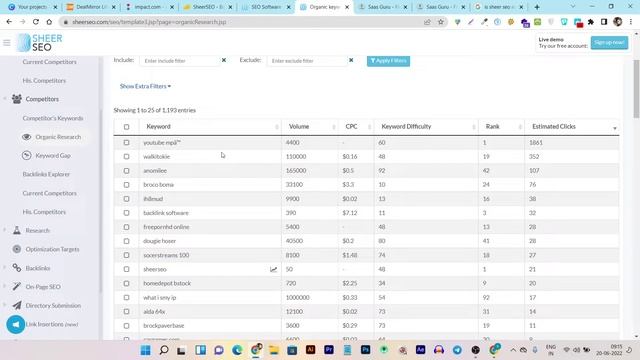Screen dimensions: 640x360
Task: Sort by the CPC column
Action: click(356, 127)
